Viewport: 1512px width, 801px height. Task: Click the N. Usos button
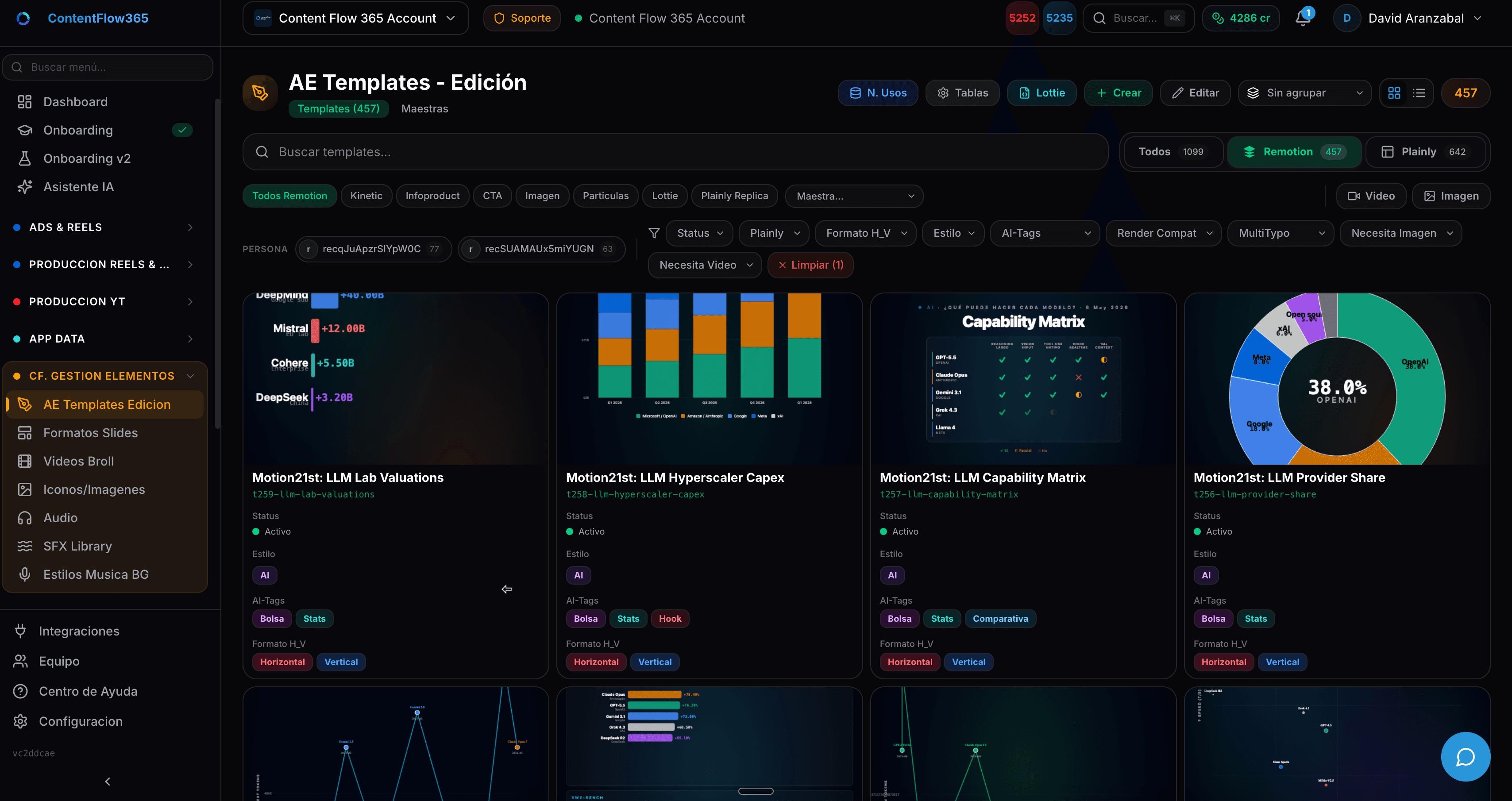(877, 93)
